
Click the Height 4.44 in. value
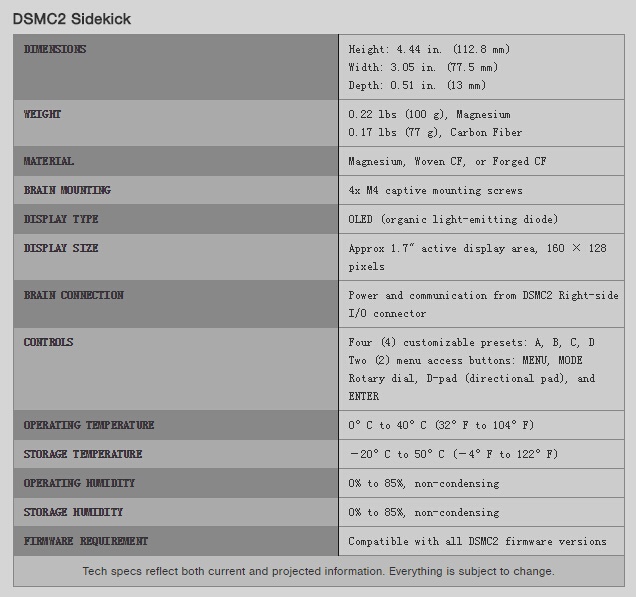point(429,49)
